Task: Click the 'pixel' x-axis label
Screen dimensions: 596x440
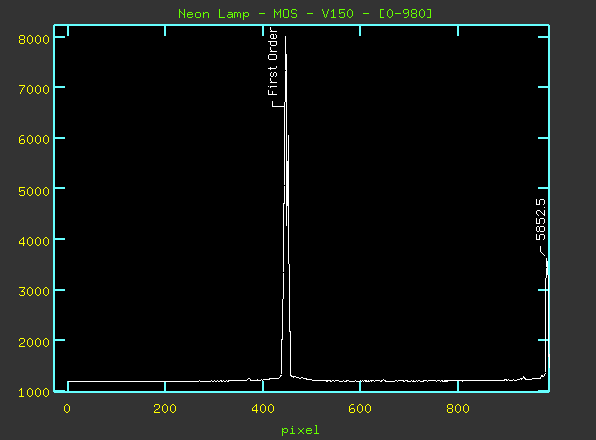Action: pos(300,431)
